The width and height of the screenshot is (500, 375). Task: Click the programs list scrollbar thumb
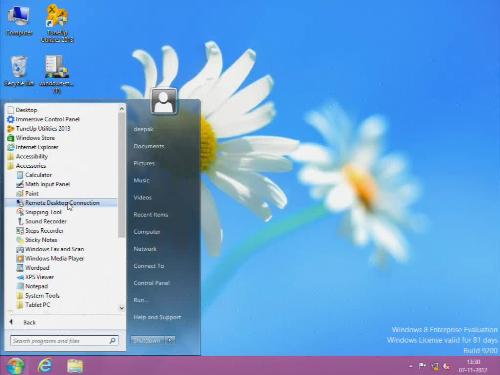pos(122,175)
